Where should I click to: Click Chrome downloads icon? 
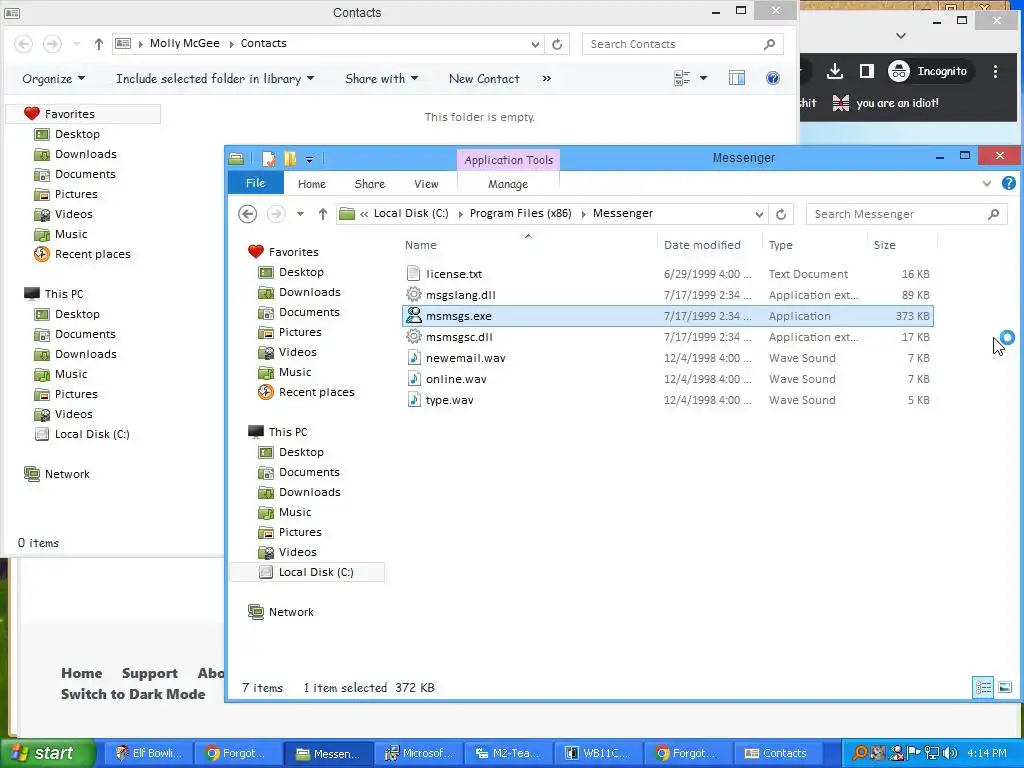[835, 71]
